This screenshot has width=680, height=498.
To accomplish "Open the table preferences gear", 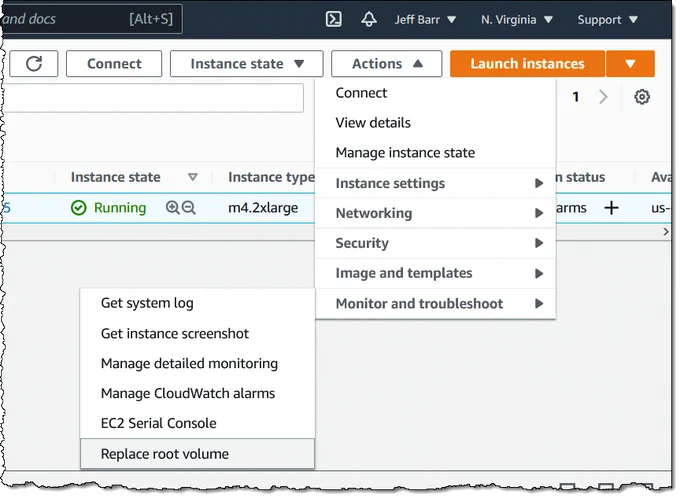I will click(x=642, y=97).
